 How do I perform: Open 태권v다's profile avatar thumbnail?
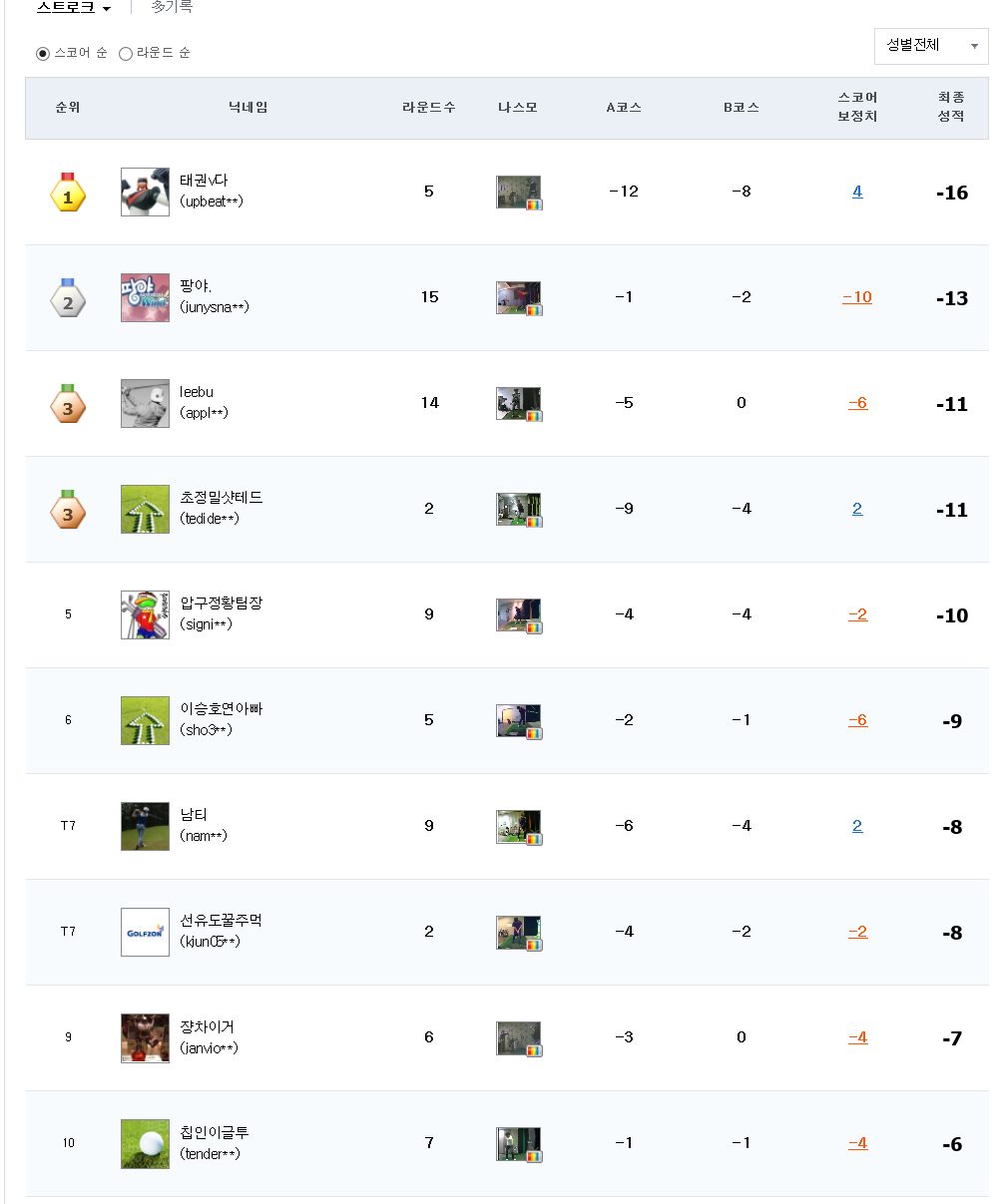coord(145,192)
